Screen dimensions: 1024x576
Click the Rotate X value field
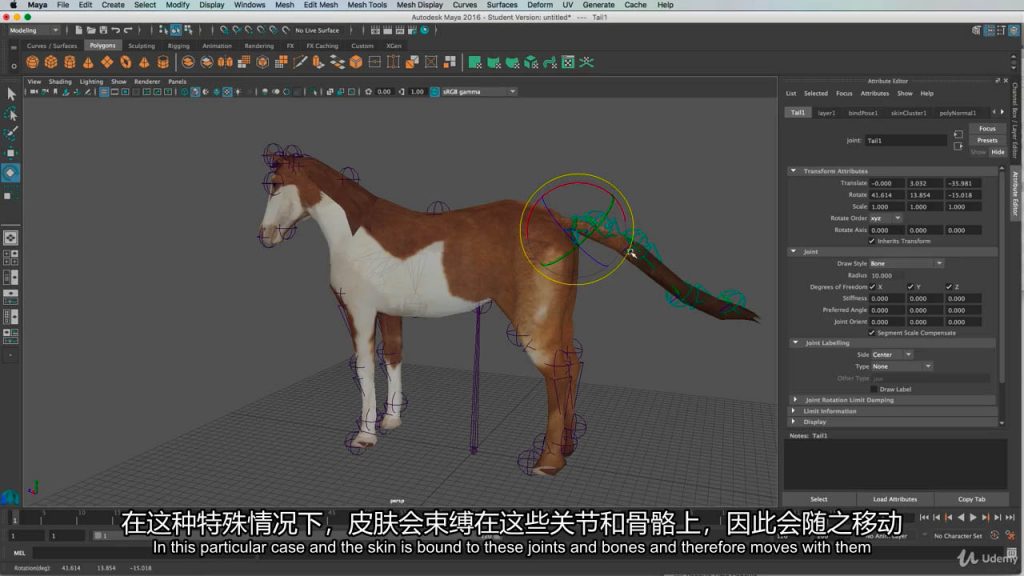pyautogui.click(x=887, y=195)
